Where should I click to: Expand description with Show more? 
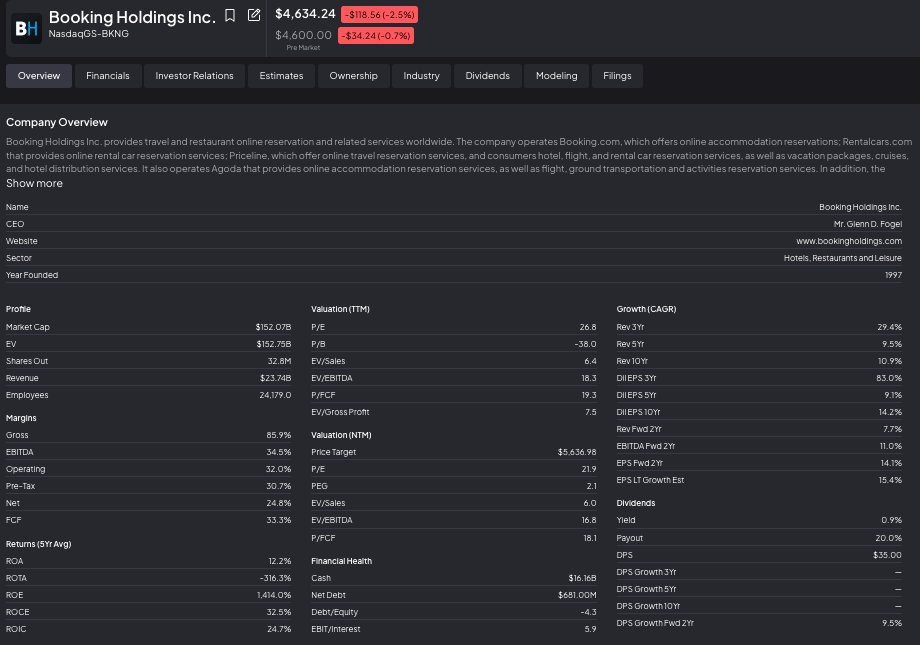(34, 183)
